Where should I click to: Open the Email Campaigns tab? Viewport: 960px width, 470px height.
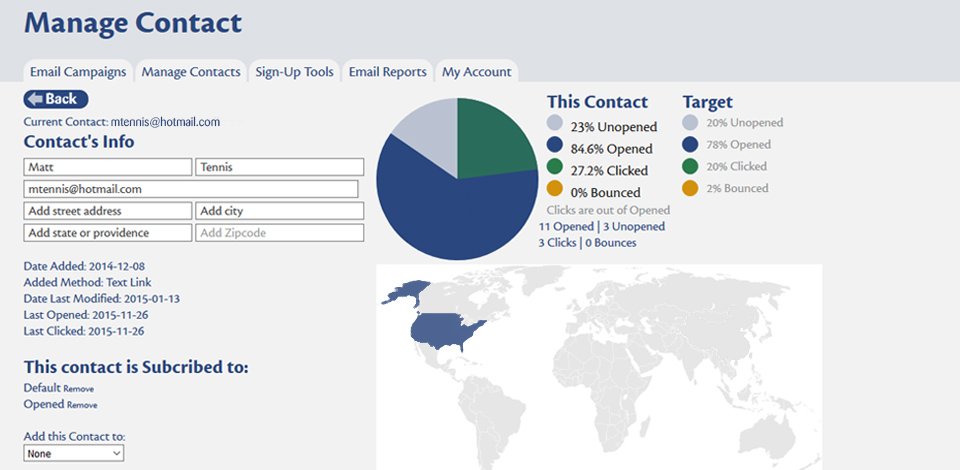click(78, 72)
